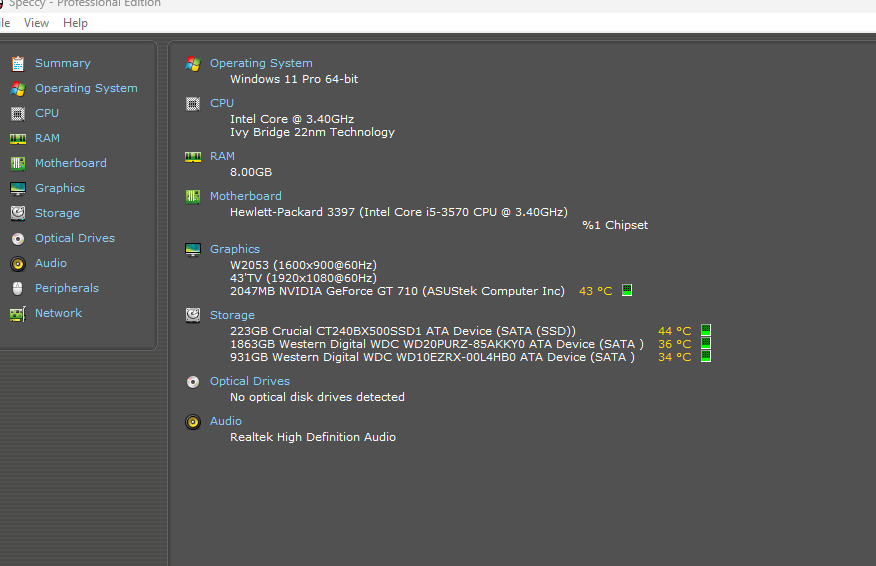Click the Graphics heading link in main panel
This screenshot has height=566, width=876.
pyautogui.click(x=235, y=249)
